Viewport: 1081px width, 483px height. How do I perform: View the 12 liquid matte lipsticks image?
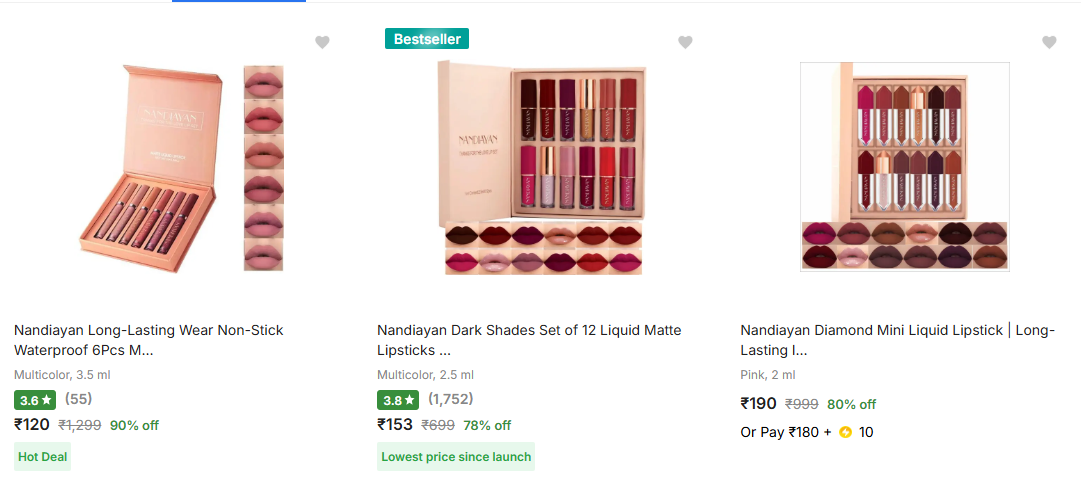click(539, 166)
